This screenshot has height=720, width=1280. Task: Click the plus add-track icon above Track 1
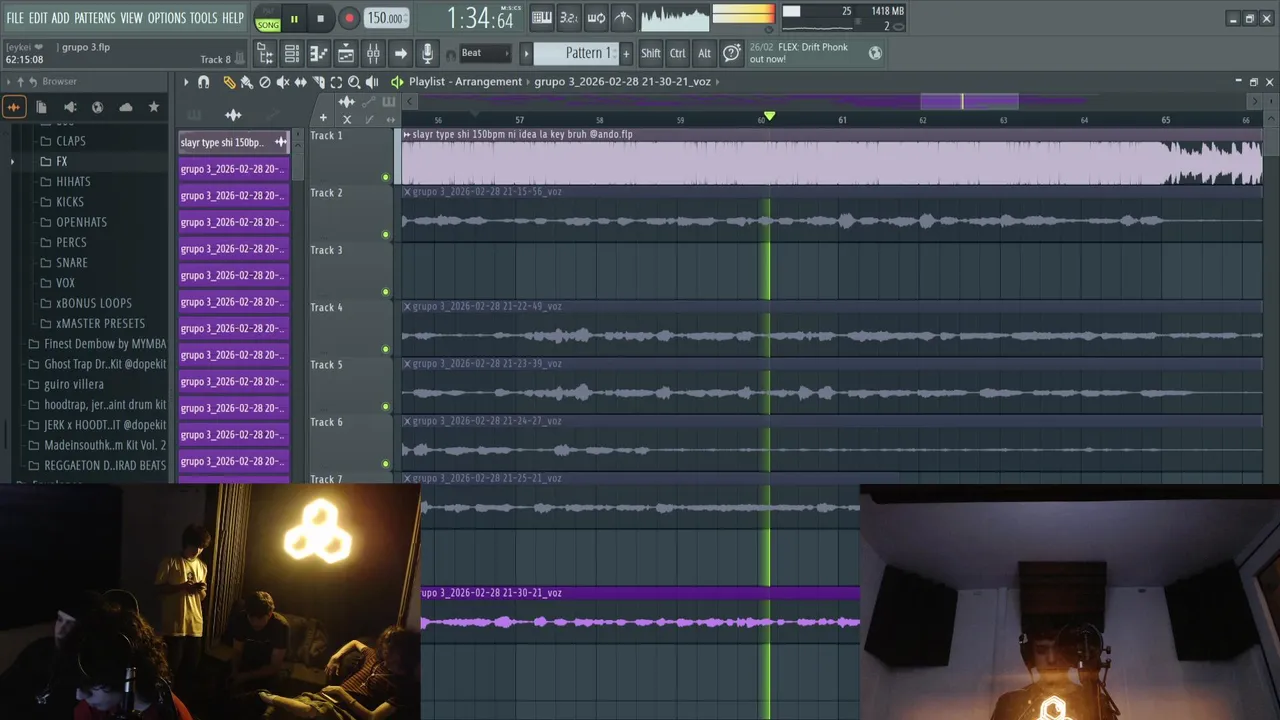pos(323,119)
